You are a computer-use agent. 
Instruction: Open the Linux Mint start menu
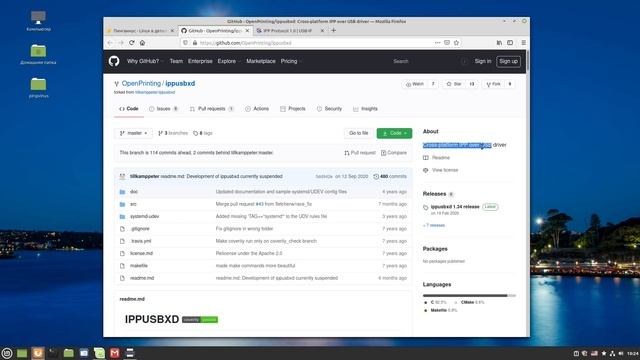point(7,353)
